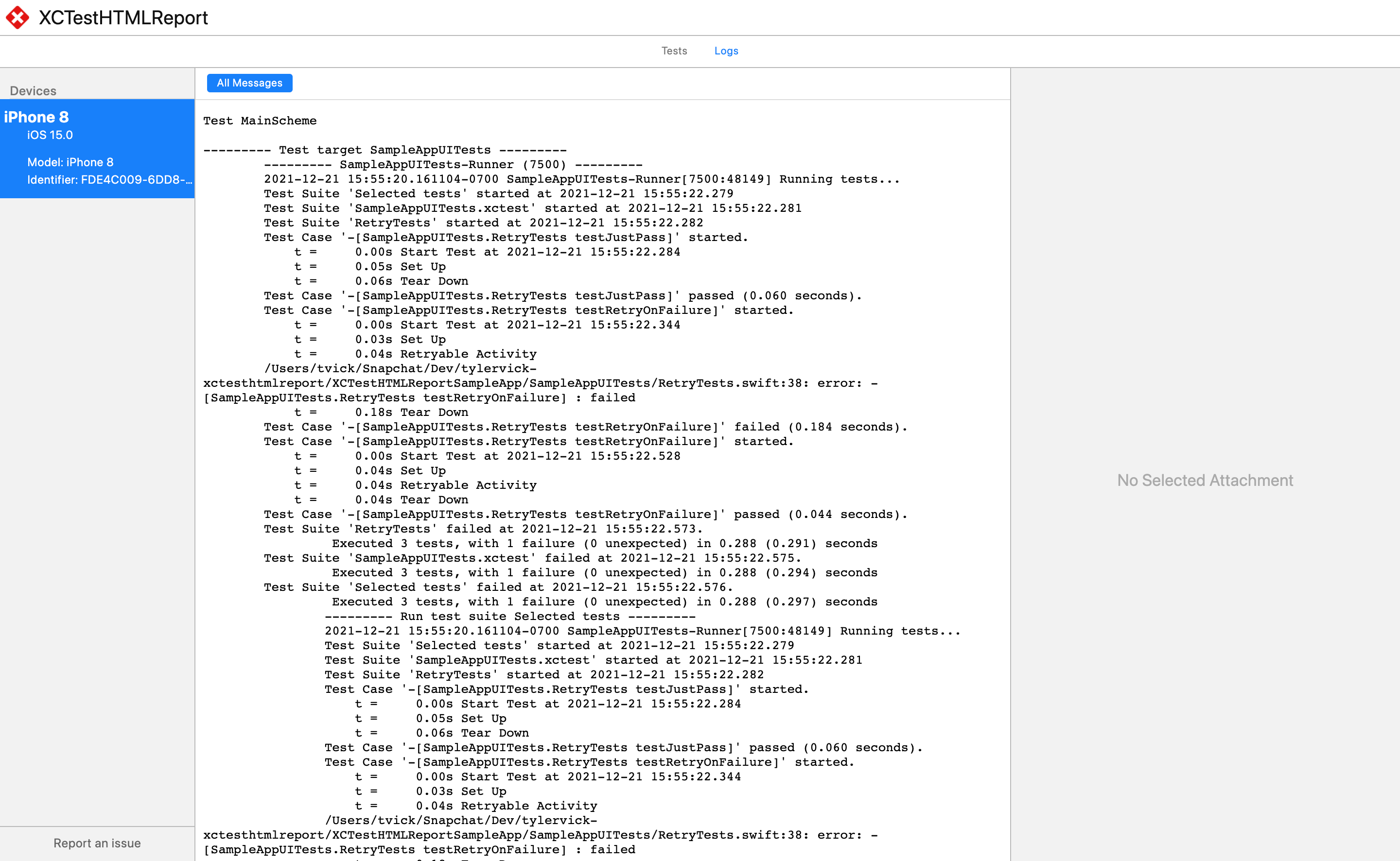
Task: Click the No Selected Attachment panel
Action: [1205, 481]
